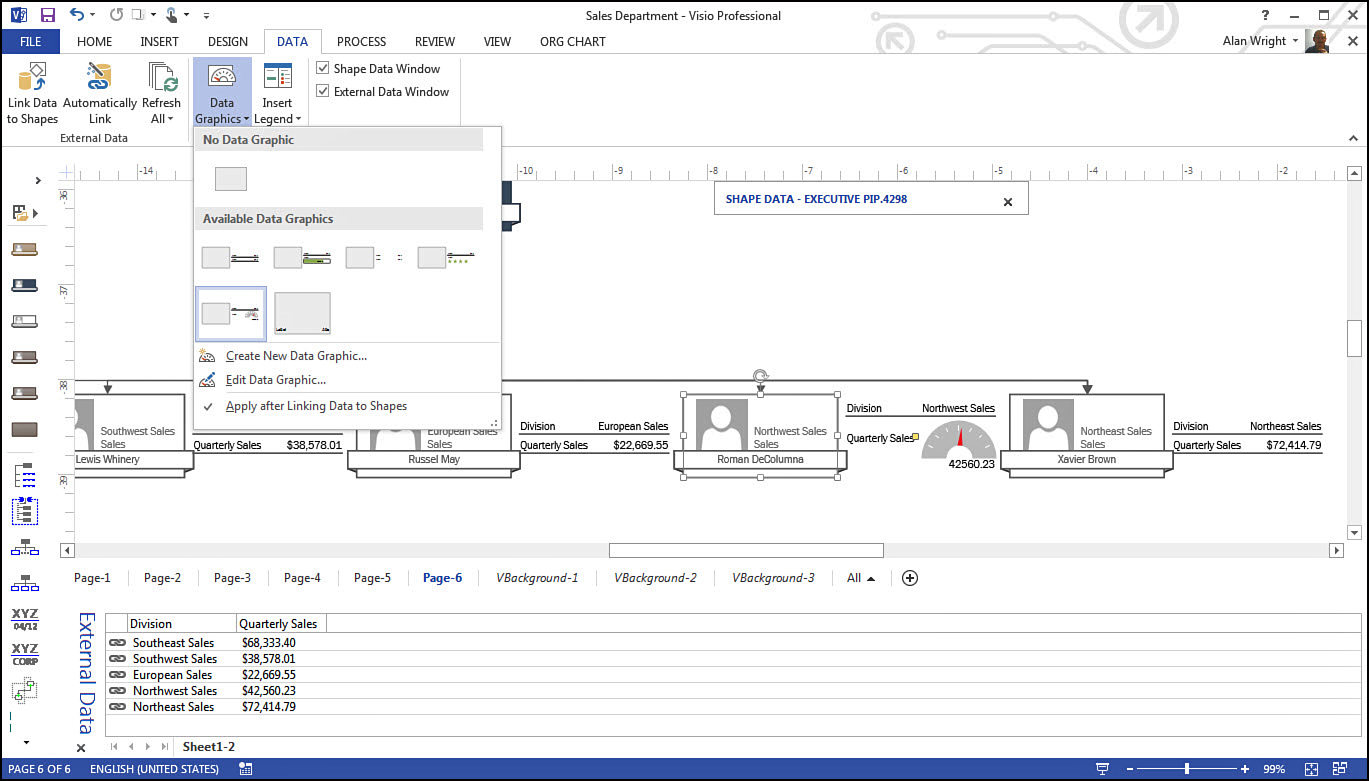Close the External Data window

82,747
